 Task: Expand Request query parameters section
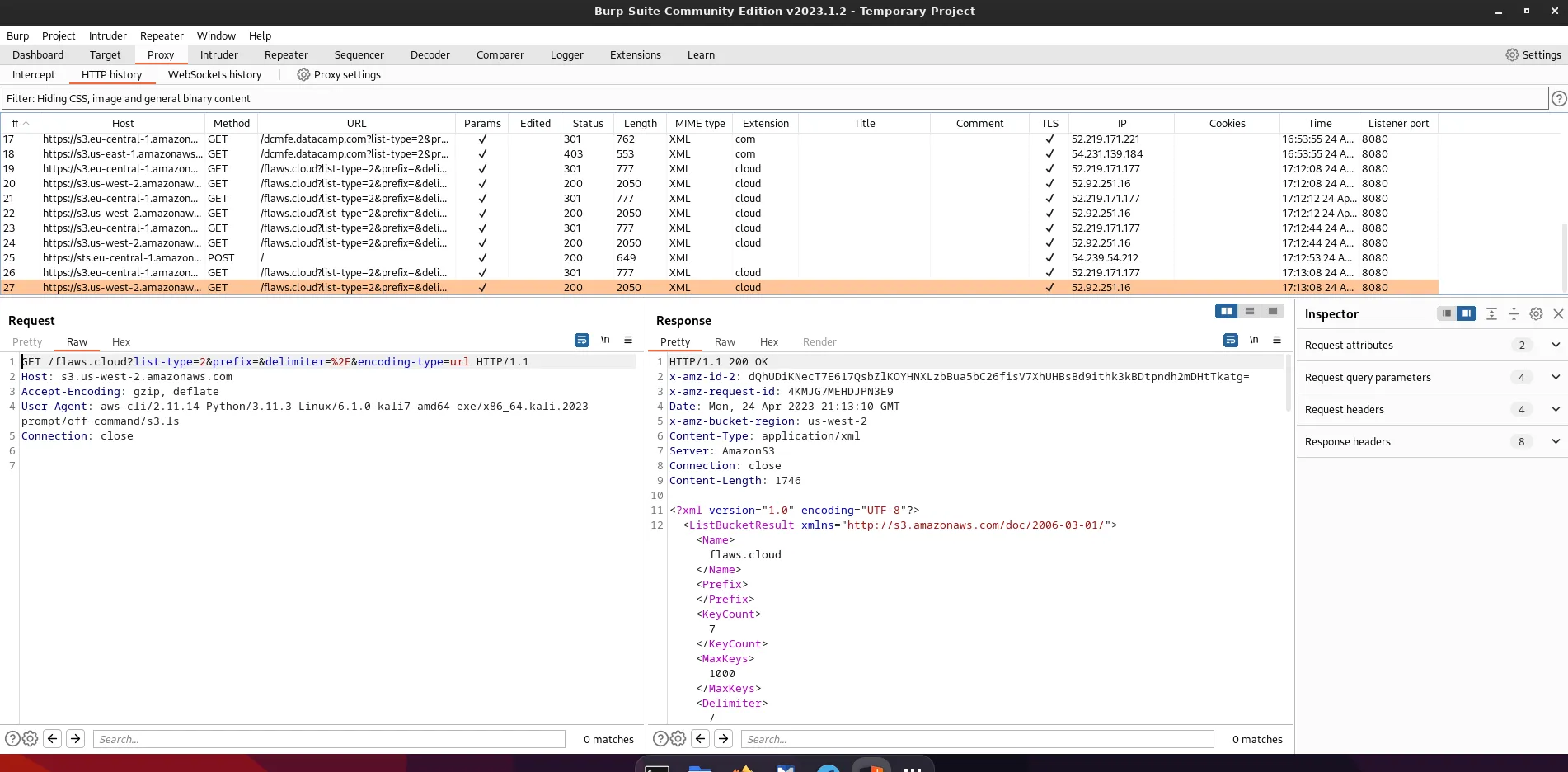click(x=1556, y=377)
